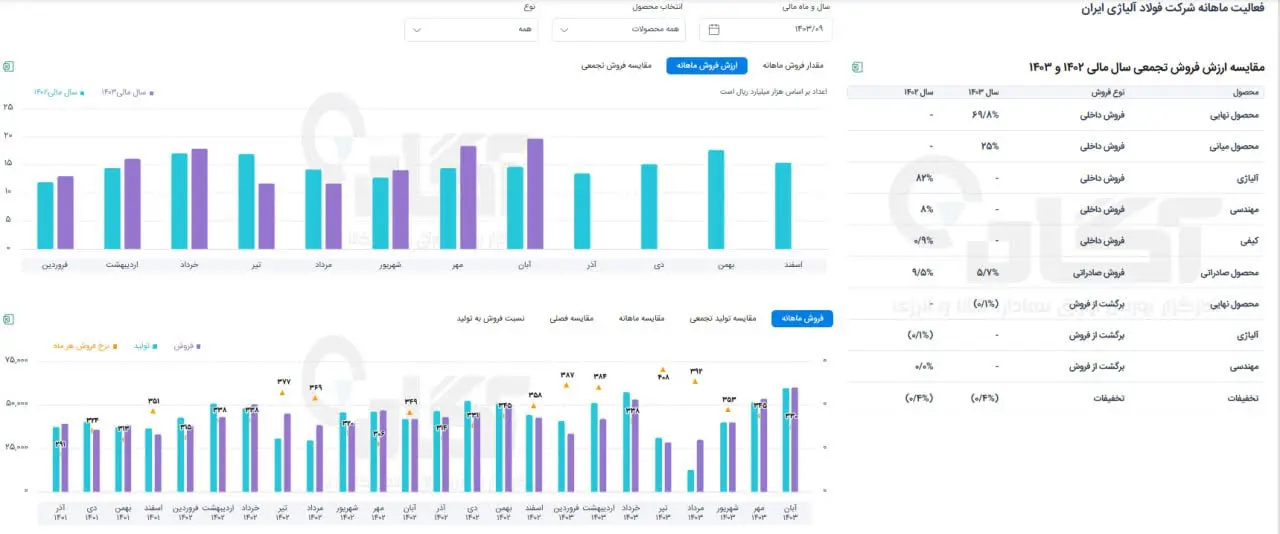Image resolution: width=1280 pixels, height=534 pixels.
Task: Switch to 'نسبت فروش به تولید' tab
Action: [x=490, y=318]
